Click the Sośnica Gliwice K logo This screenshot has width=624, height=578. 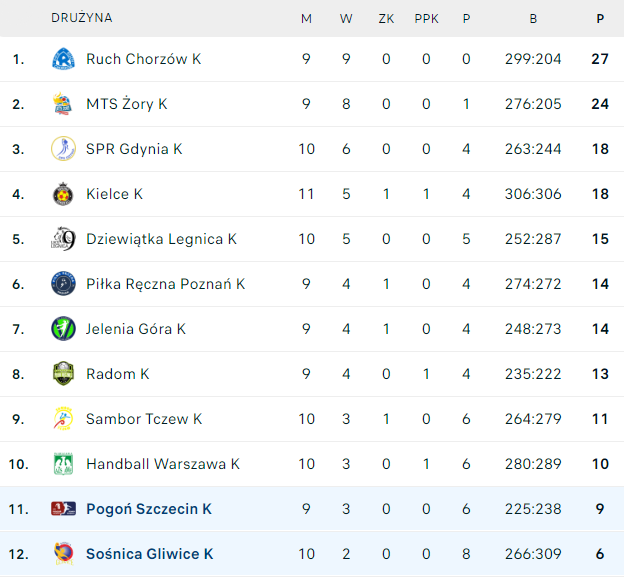63,554
